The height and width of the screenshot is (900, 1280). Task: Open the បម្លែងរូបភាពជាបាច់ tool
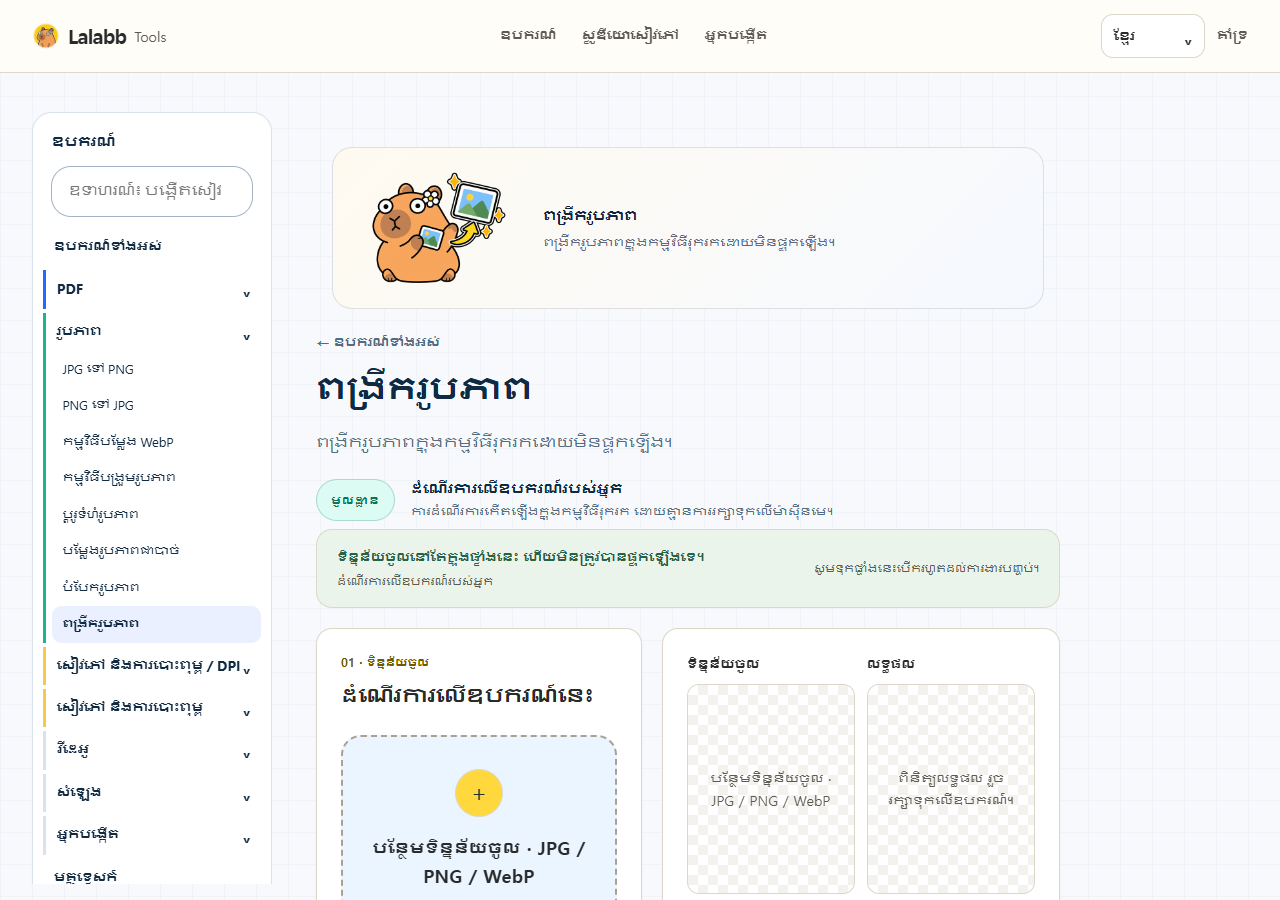(x=156, y=550)
